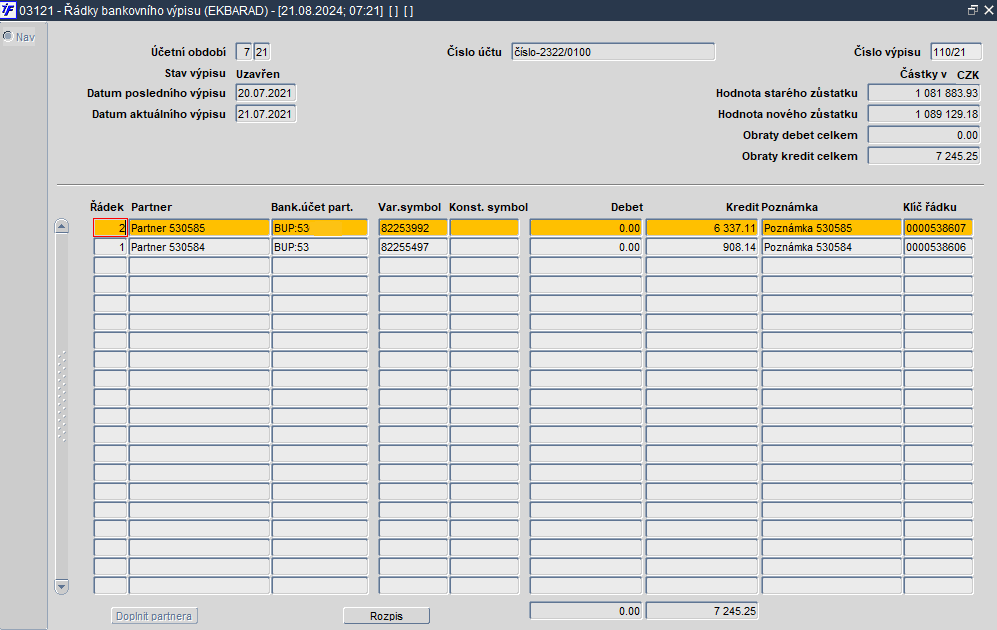Click the Kredit cell 6 337.11
The image size is (997, 630).
[701, 228]
